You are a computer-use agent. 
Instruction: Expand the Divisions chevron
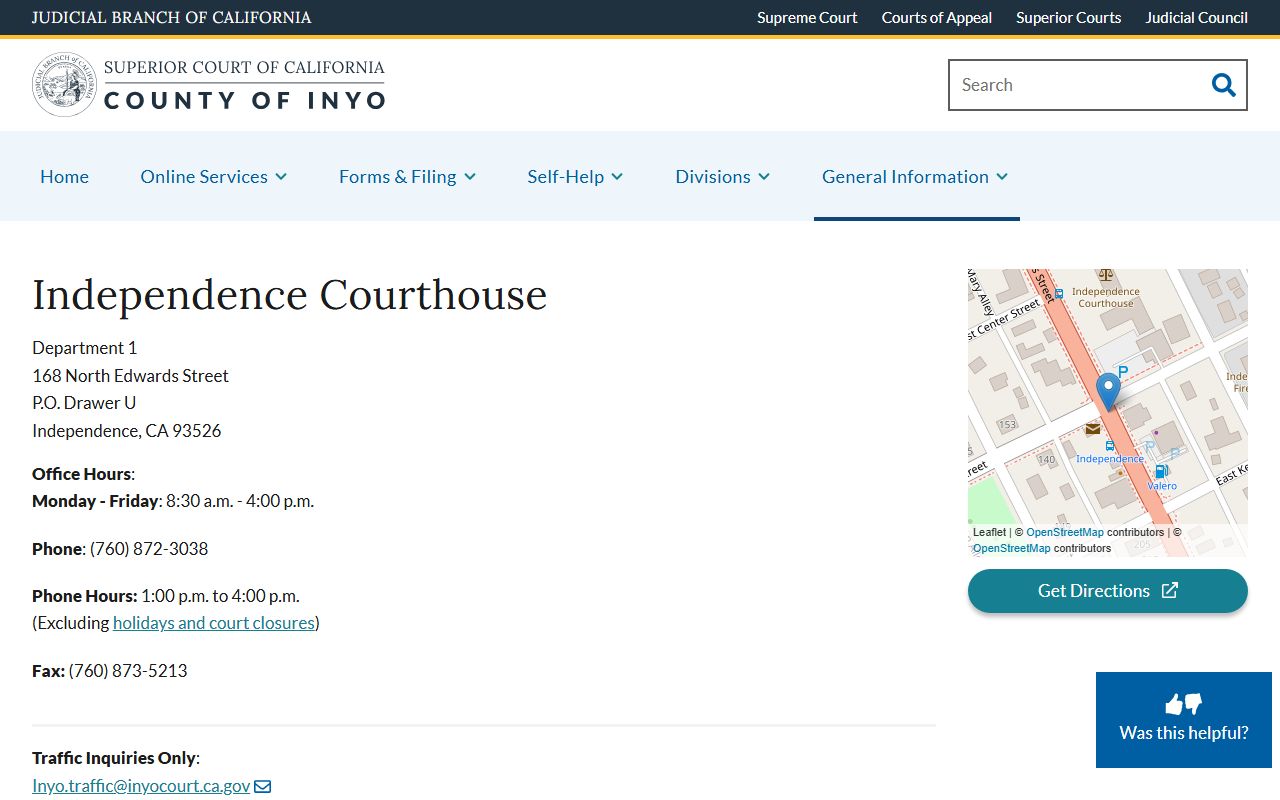pyautogui.click(x=764, y=177)
